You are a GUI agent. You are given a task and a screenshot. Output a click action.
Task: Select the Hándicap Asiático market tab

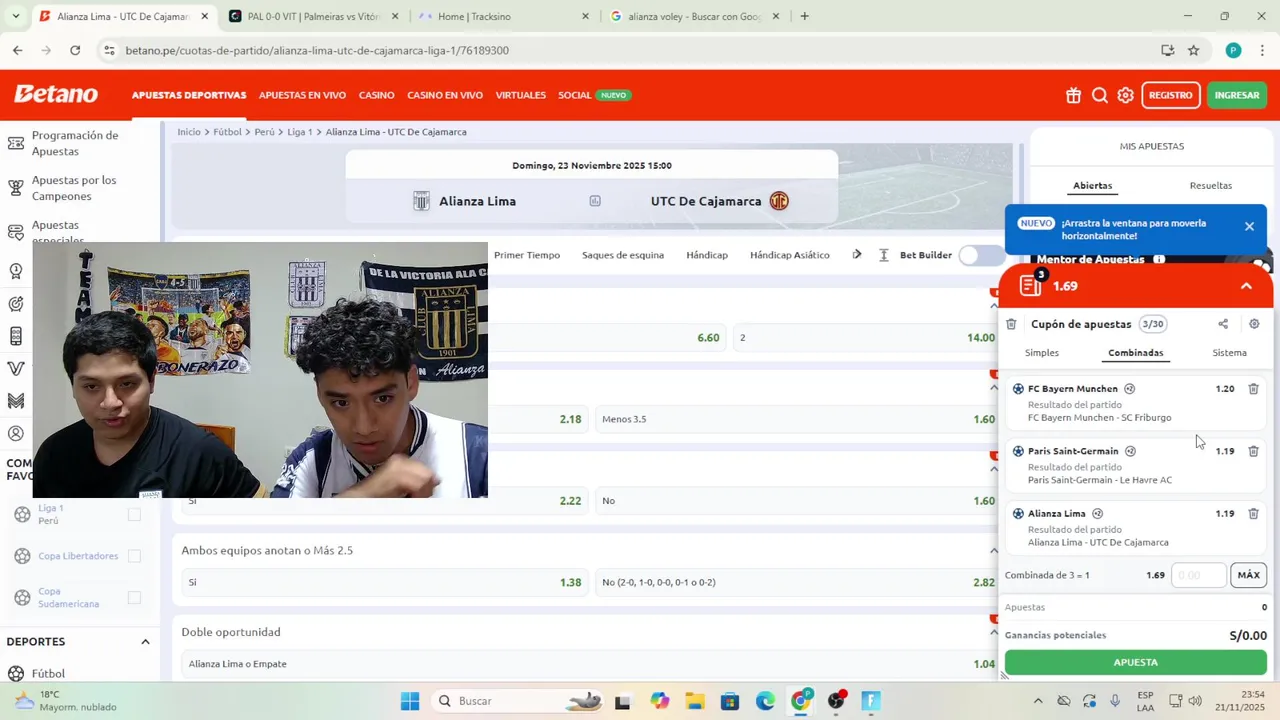[790, 255]
